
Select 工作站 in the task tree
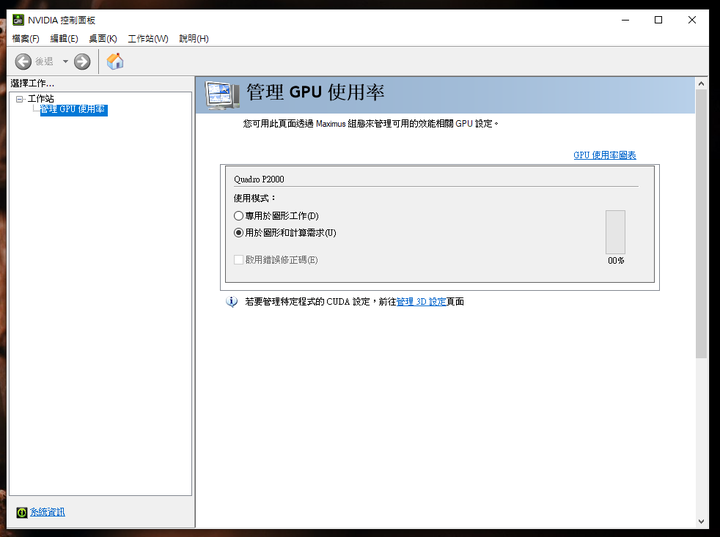(41, 99)
